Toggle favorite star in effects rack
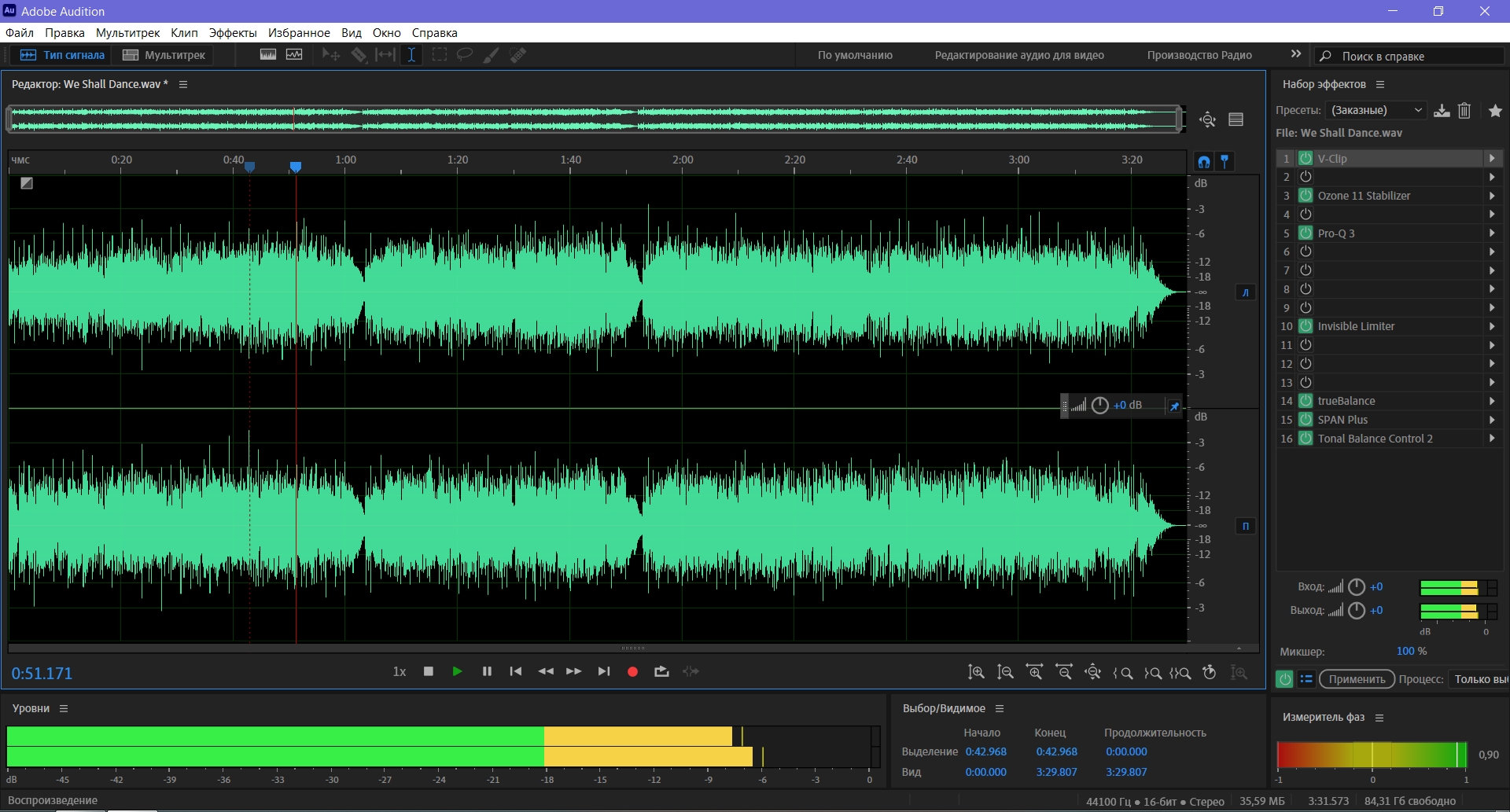The height and width of the screenshot is (812, 1510). 1495,111
